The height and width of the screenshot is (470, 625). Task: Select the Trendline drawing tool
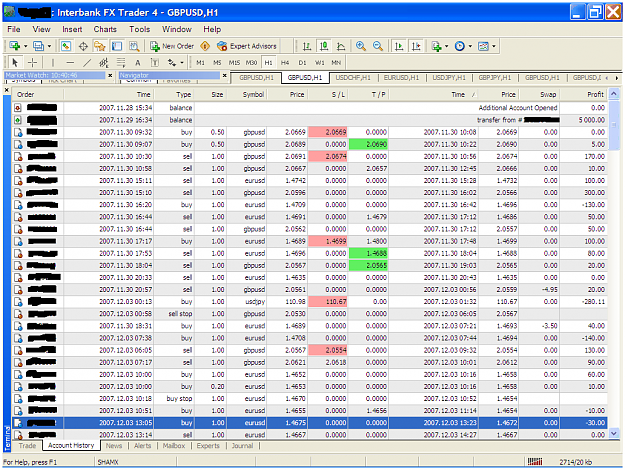pos(87,63)
